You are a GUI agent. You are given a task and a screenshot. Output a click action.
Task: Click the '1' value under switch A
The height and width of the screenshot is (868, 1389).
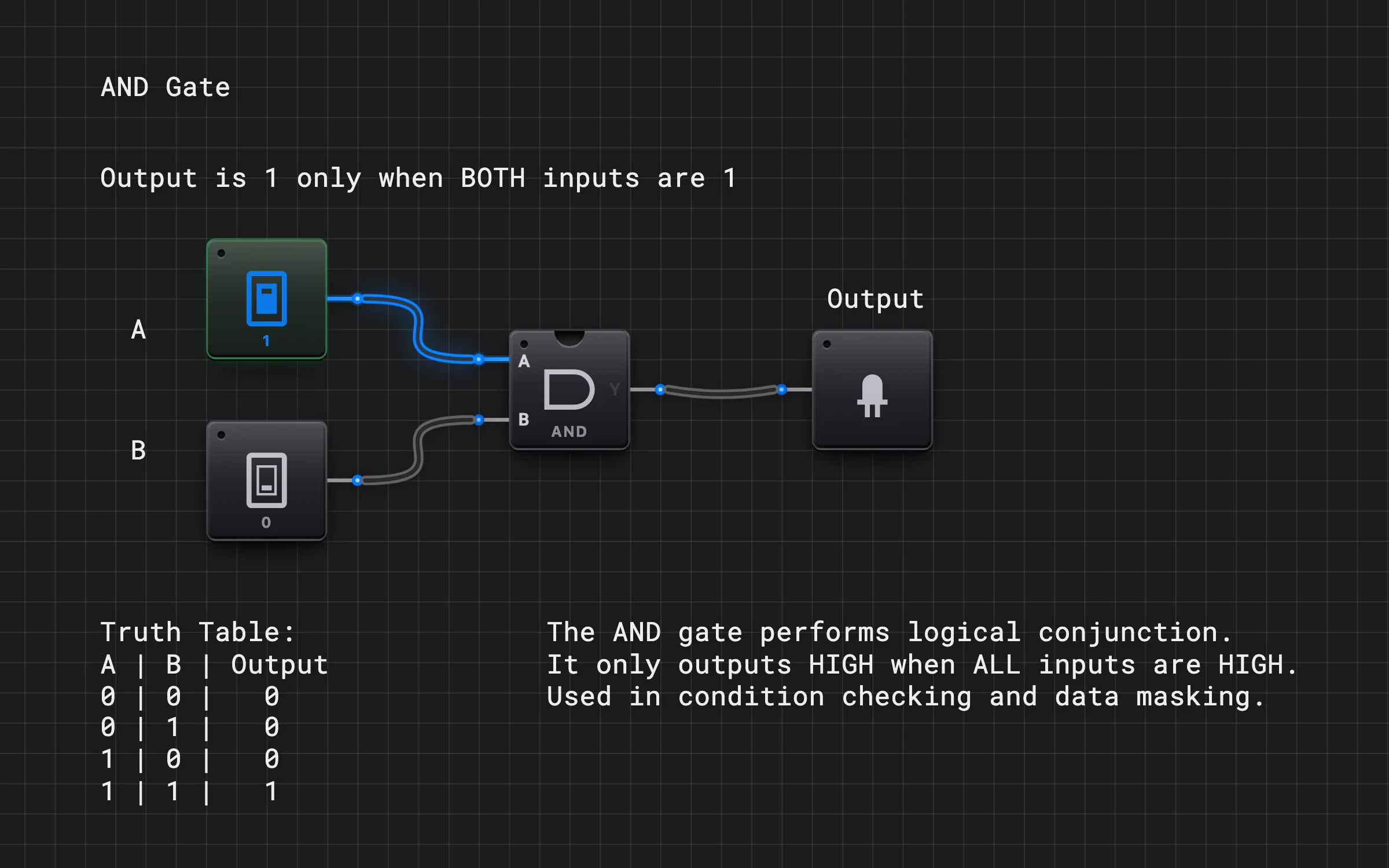266,341
